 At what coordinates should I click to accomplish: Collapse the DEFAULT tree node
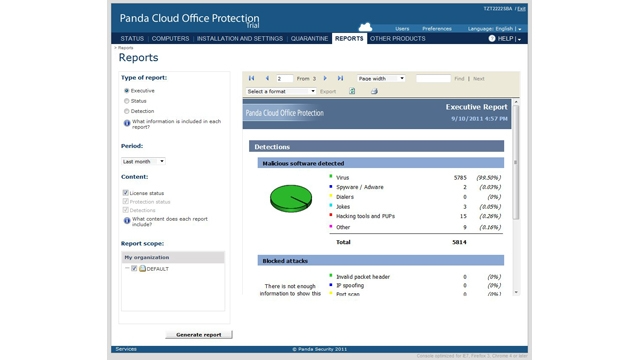pyautogui.click(x=127, y=268)
